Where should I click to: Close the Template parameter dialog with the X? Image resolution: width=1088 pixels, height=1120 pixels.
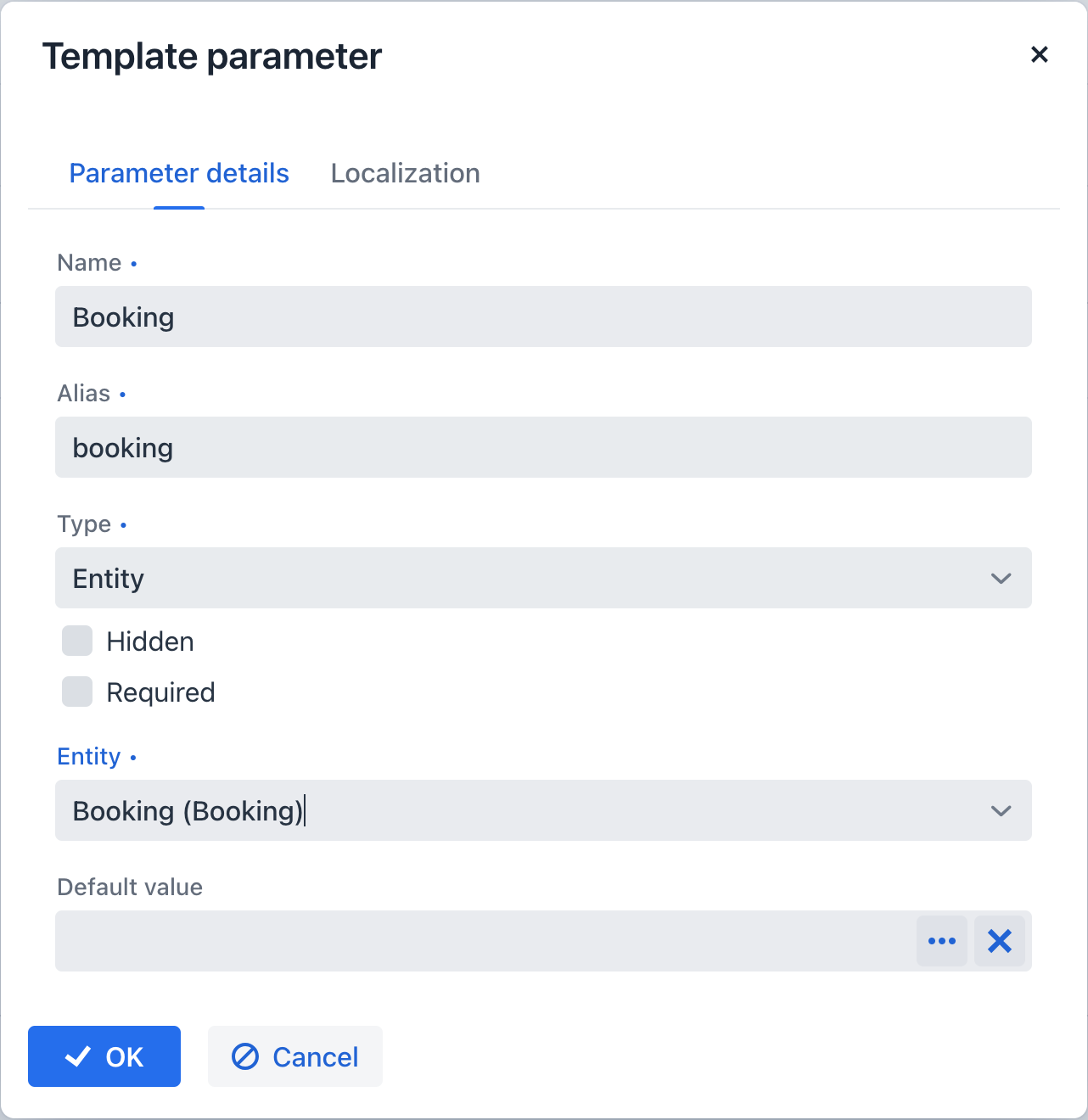coord(1040,54)
